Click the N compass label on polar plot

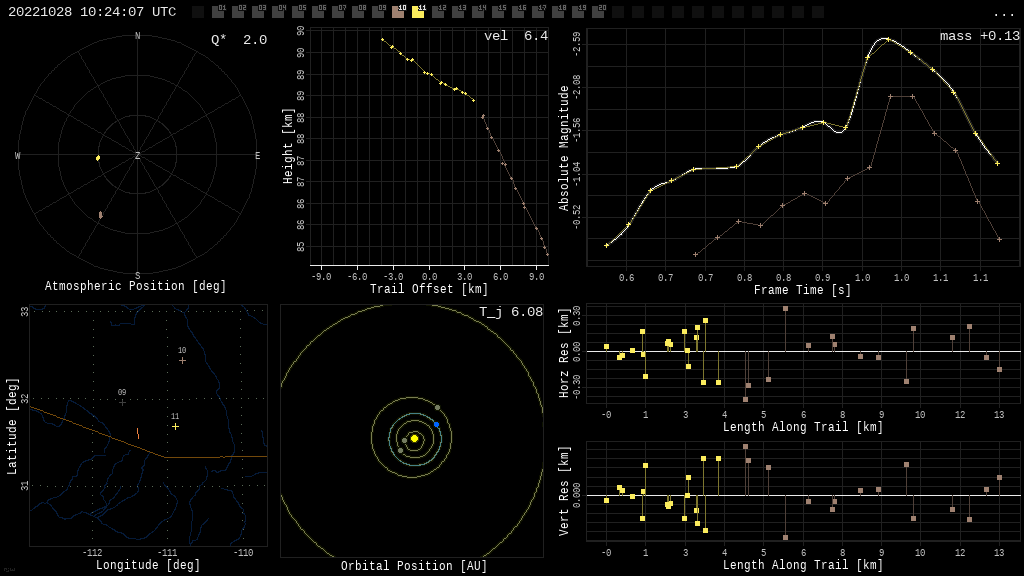137,36
